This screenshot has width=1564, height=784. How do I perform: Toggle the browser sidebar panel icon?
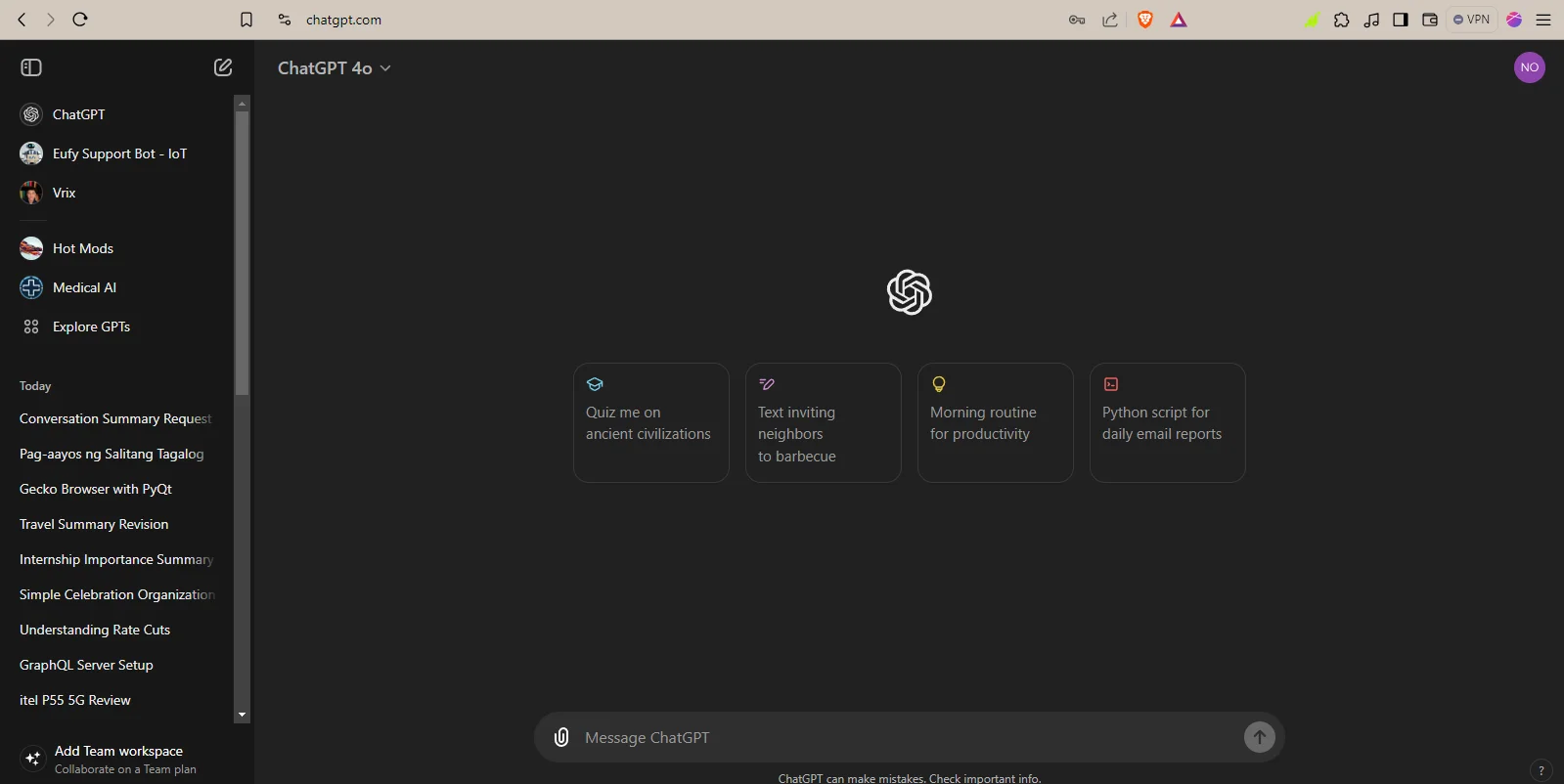(x=1401, y=20)
